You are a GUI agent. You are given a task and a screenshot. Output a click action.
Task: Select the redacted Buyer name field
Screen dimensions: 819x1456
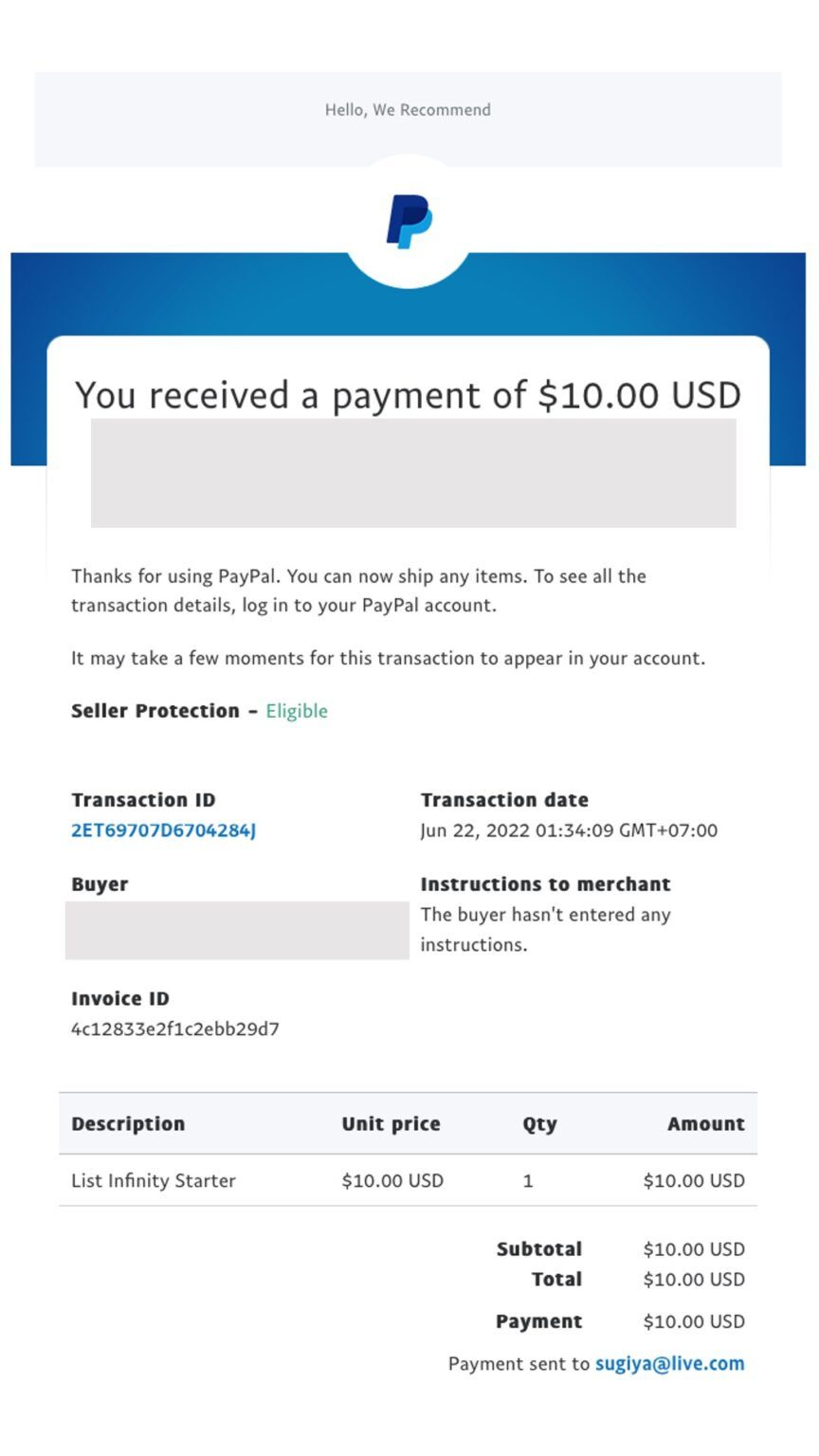[237, 931]
